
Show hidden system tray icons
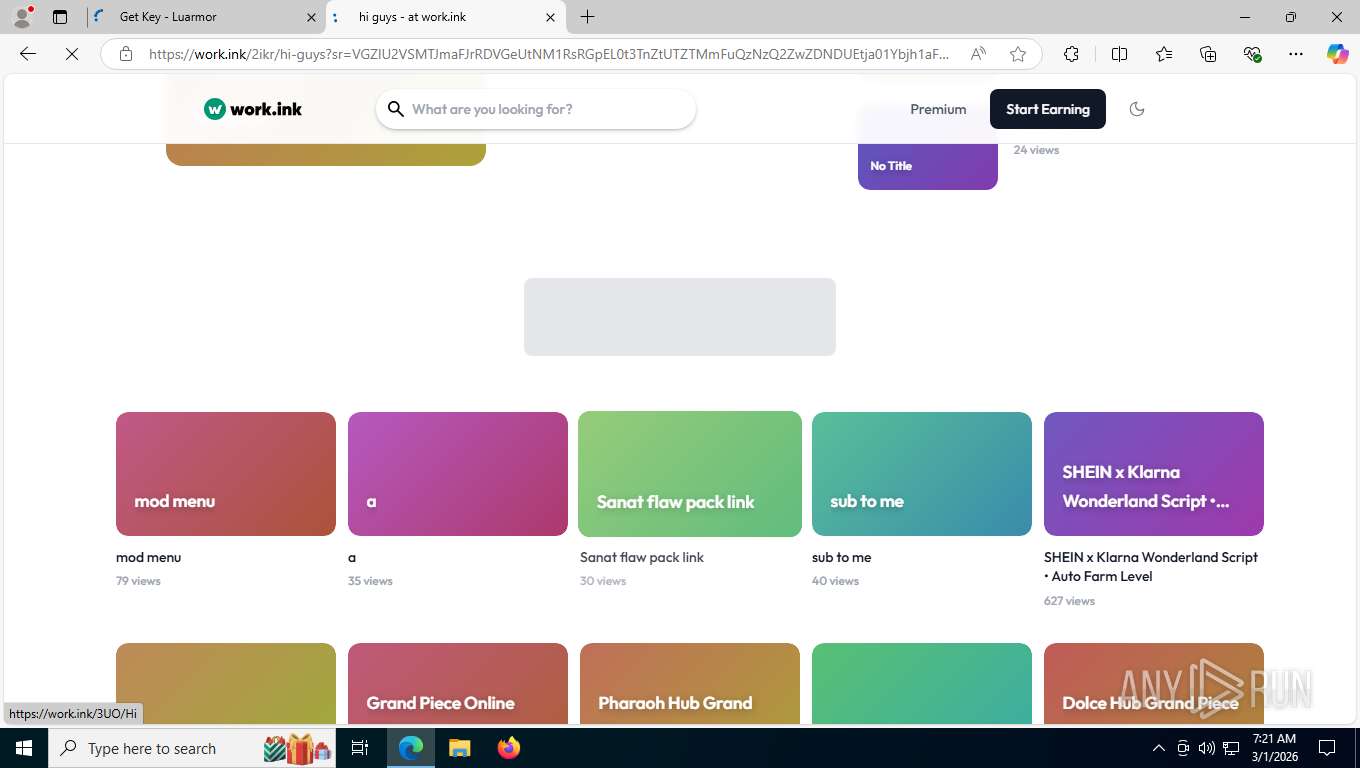1158,748
